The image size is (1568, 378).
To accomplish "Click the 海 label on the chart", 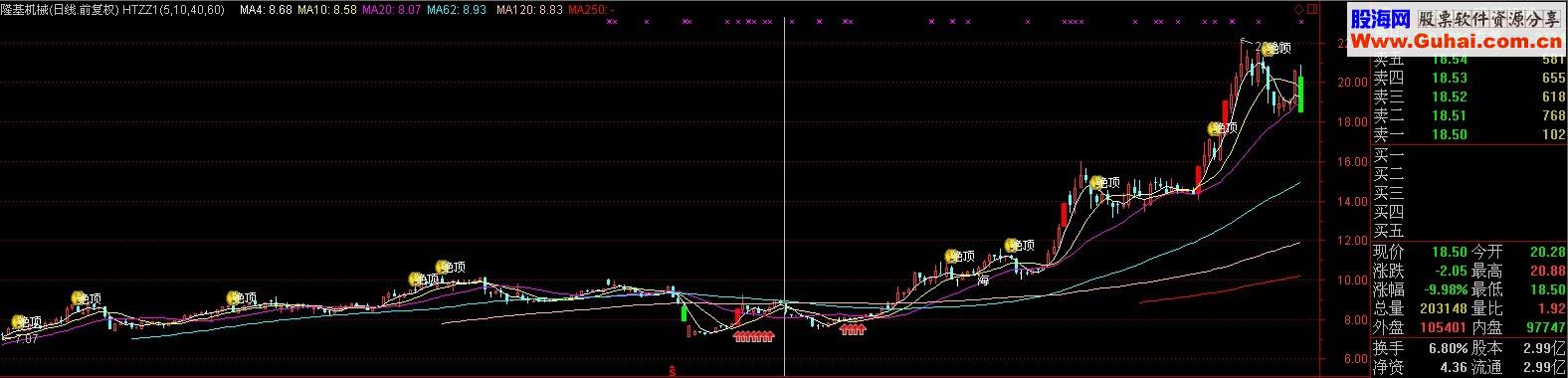I will coord(983,282).
